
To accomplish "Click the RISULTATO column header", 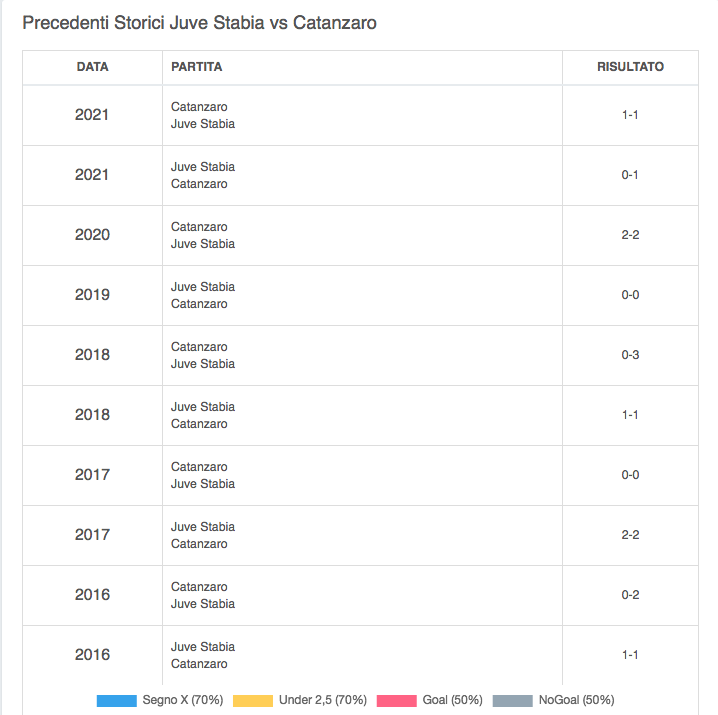I will pyautogui.click(x=630, y=67).
